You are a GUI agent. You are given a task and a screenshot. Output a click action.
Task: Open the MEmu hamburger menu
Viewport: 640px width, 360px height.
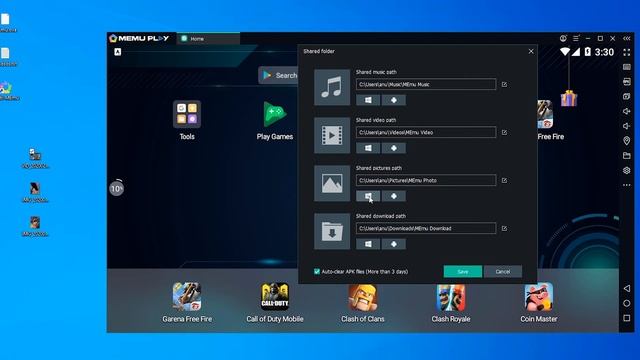pyautogui.click(x=576, y=38)
